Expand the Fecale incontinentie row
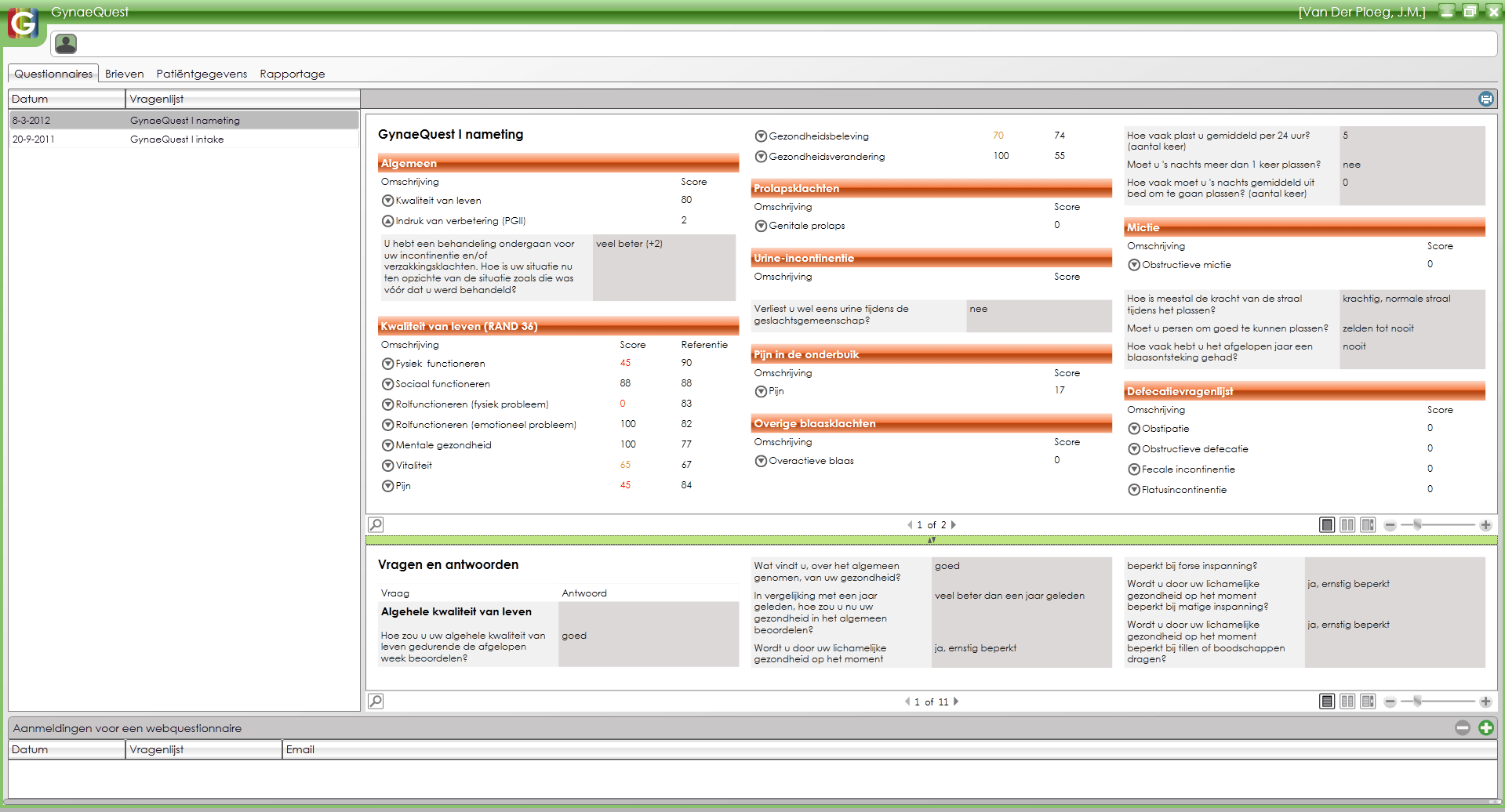 (1134, 469)
